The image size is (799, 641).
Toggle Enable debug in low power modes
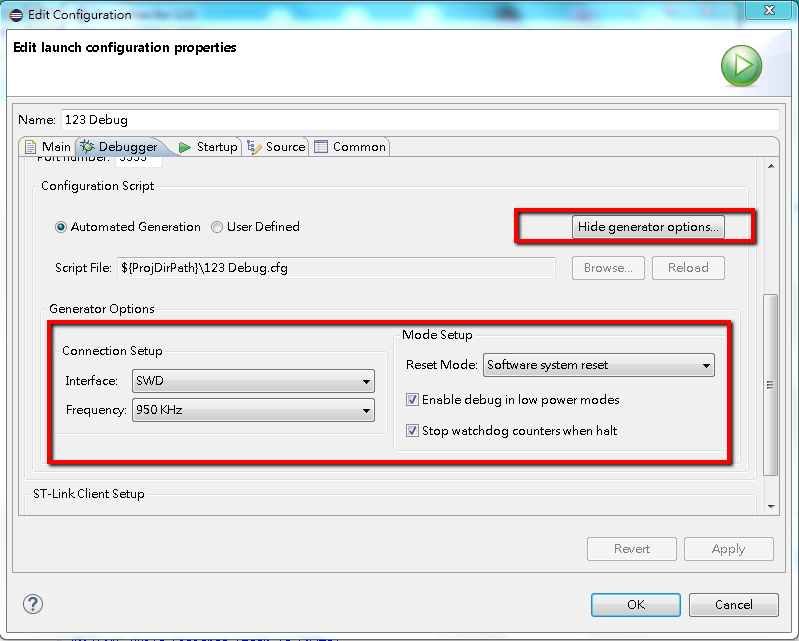click(413, 400)
